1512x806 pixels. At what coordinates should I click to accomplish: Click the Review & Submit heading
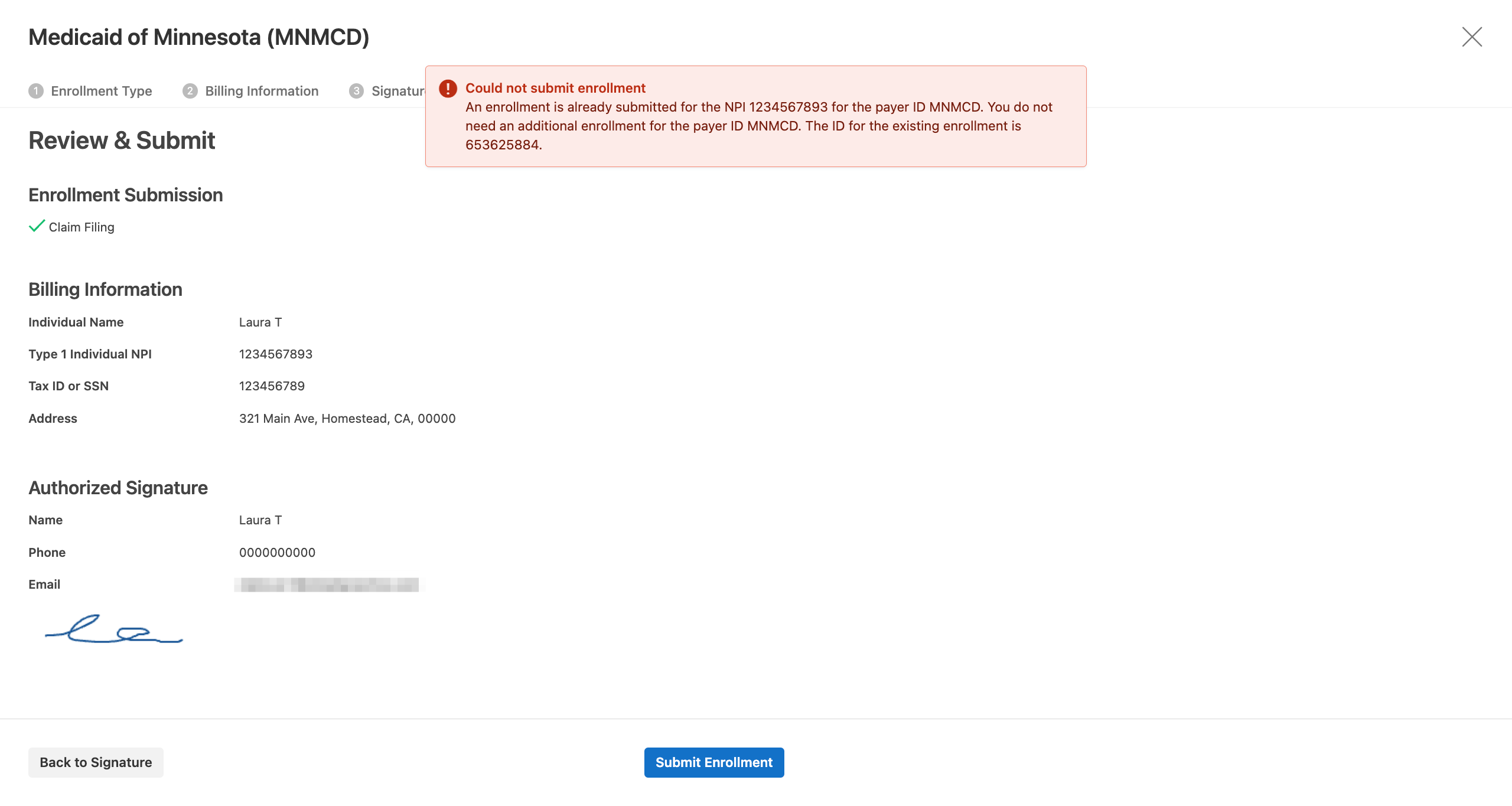[x=122, y=141]
